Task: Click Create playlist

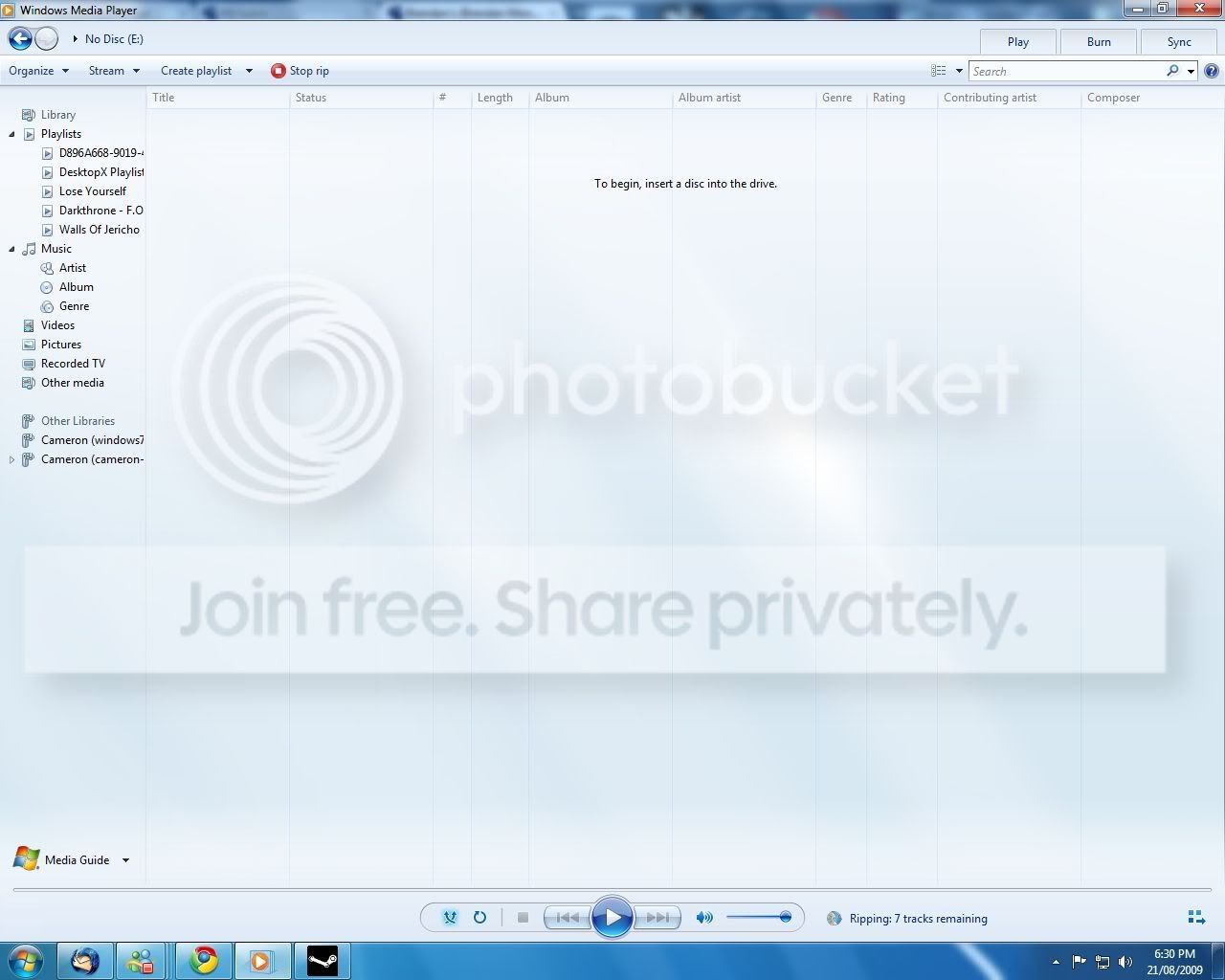Action: point(196,71)
